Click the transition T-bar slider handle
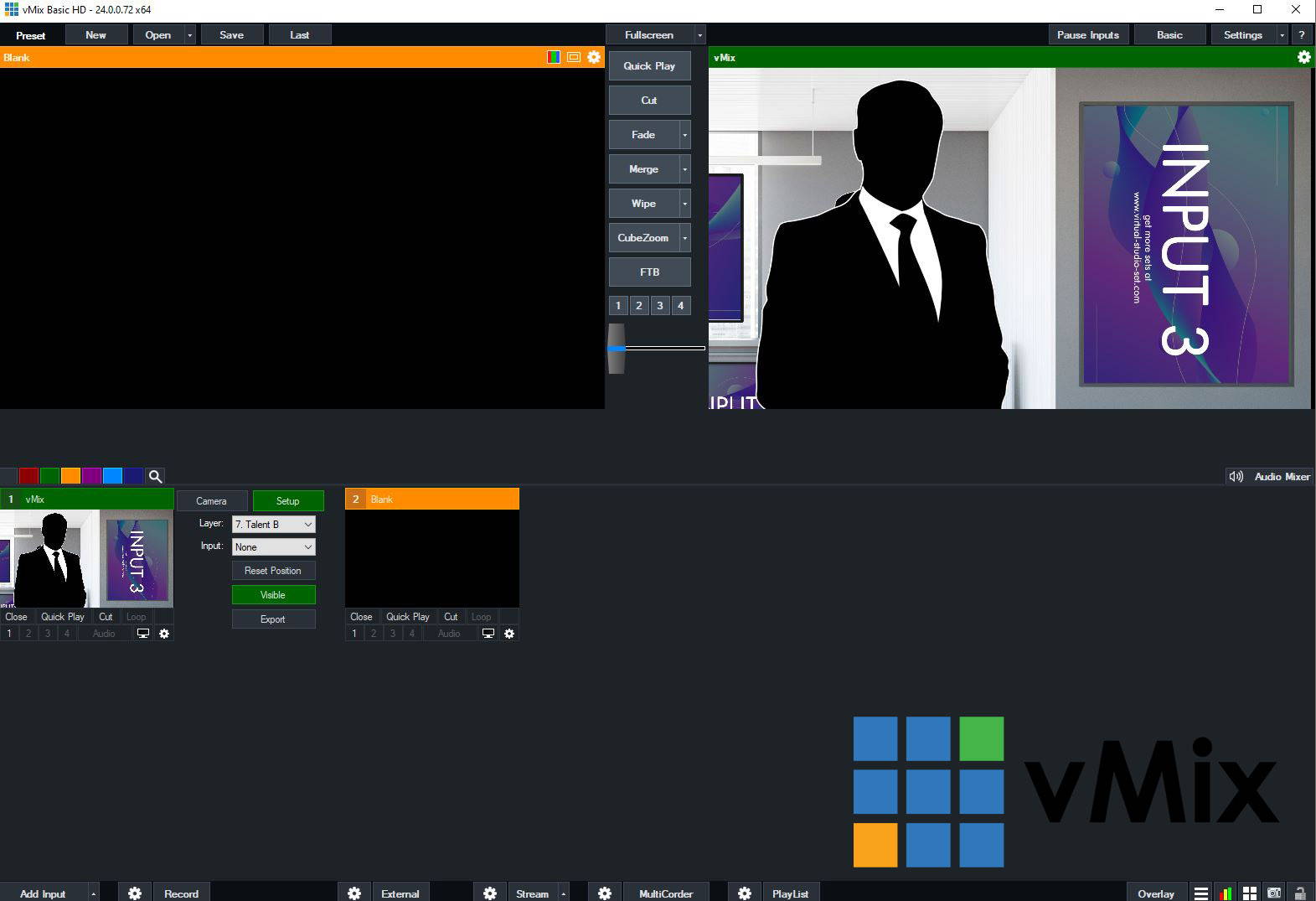This screenshot has width=1316, height=901. click(617, 348)
